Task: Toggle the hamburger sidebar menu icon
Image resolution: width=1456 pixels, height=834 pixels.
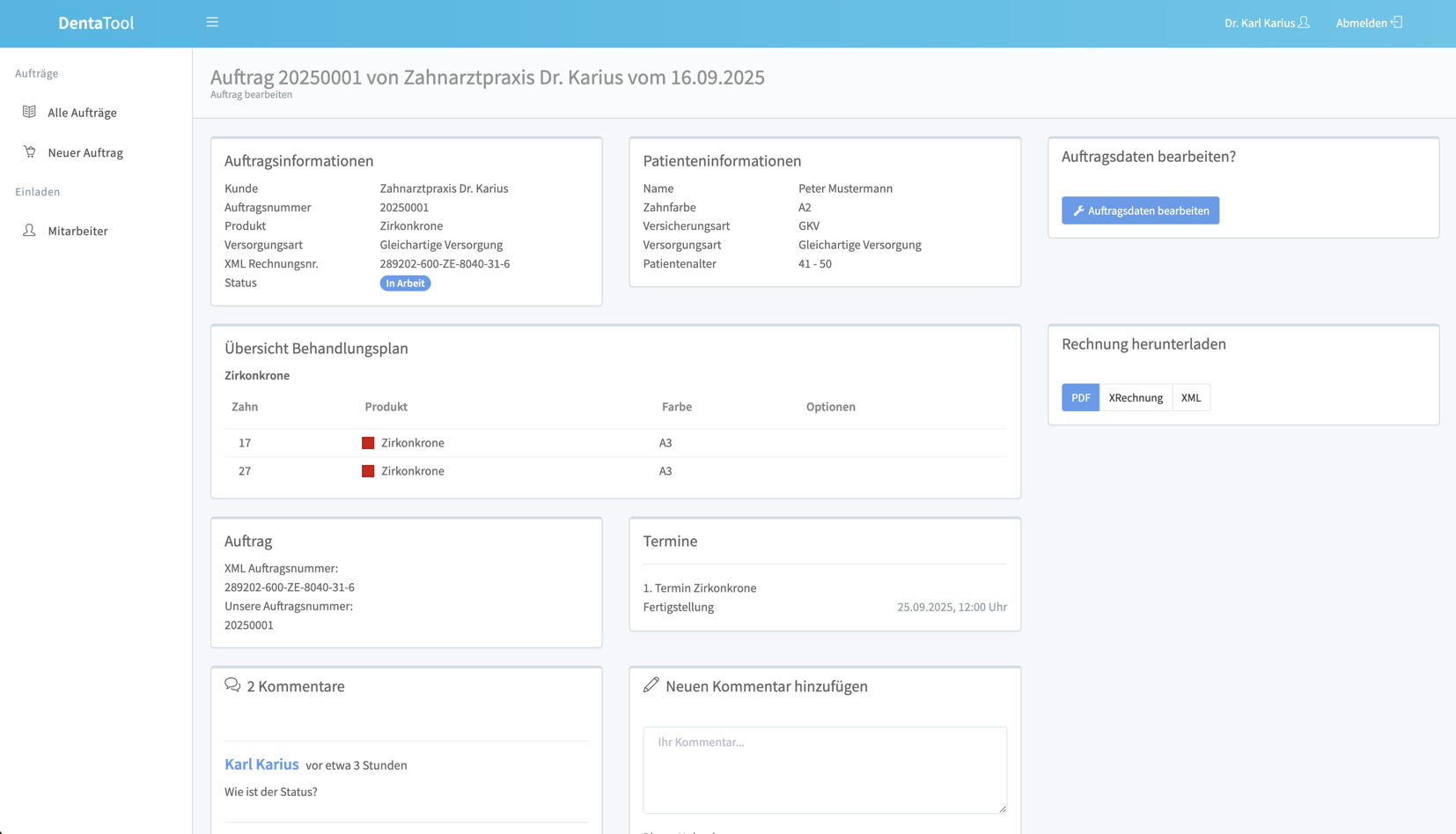Action: coord(212,22)
